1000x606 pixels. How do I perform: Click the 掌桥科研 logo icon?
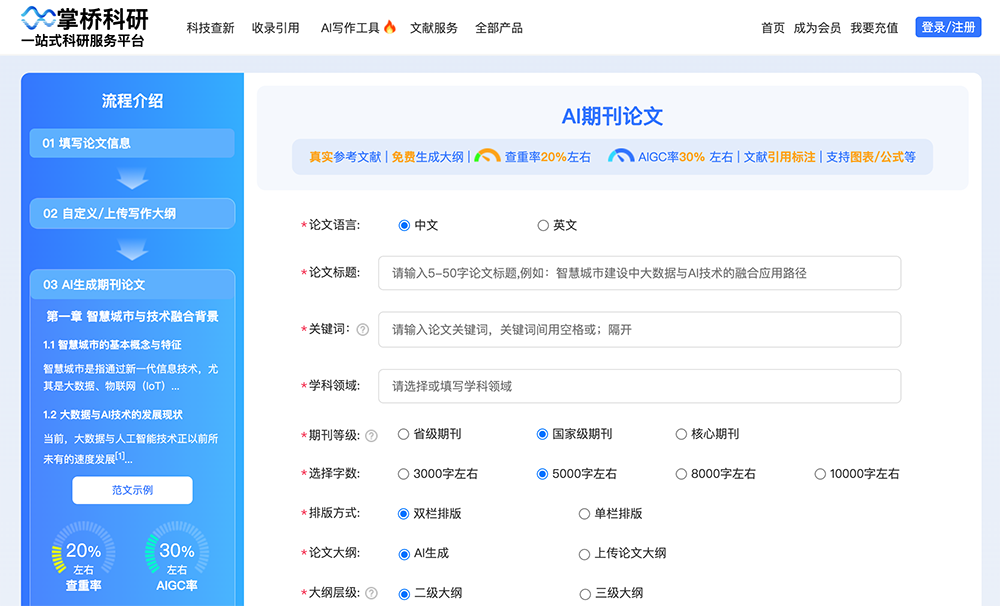[38, 17]
